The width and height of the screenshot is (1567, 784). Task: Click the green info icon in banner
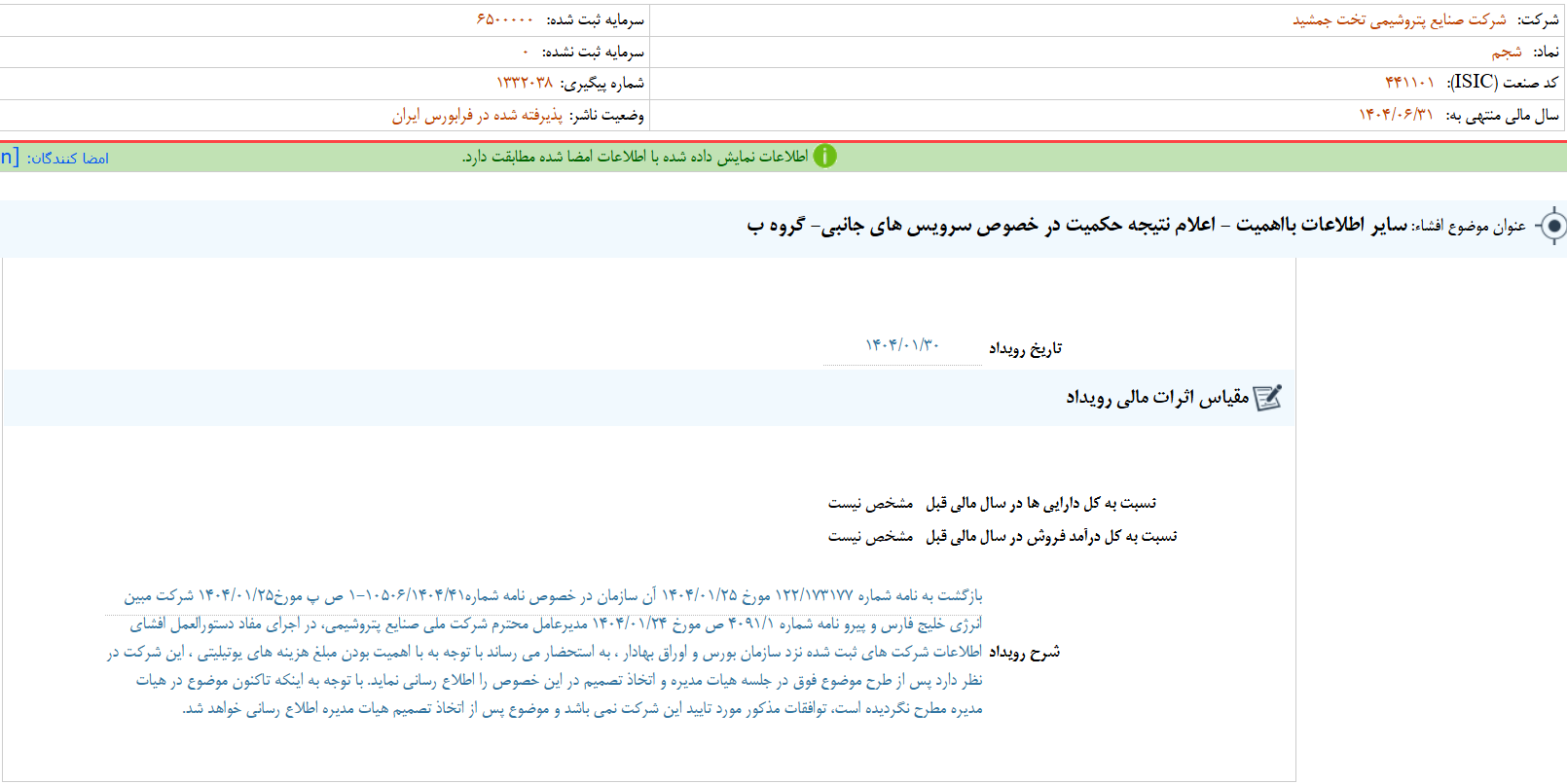pyautogui.click(x=824, y=156)
